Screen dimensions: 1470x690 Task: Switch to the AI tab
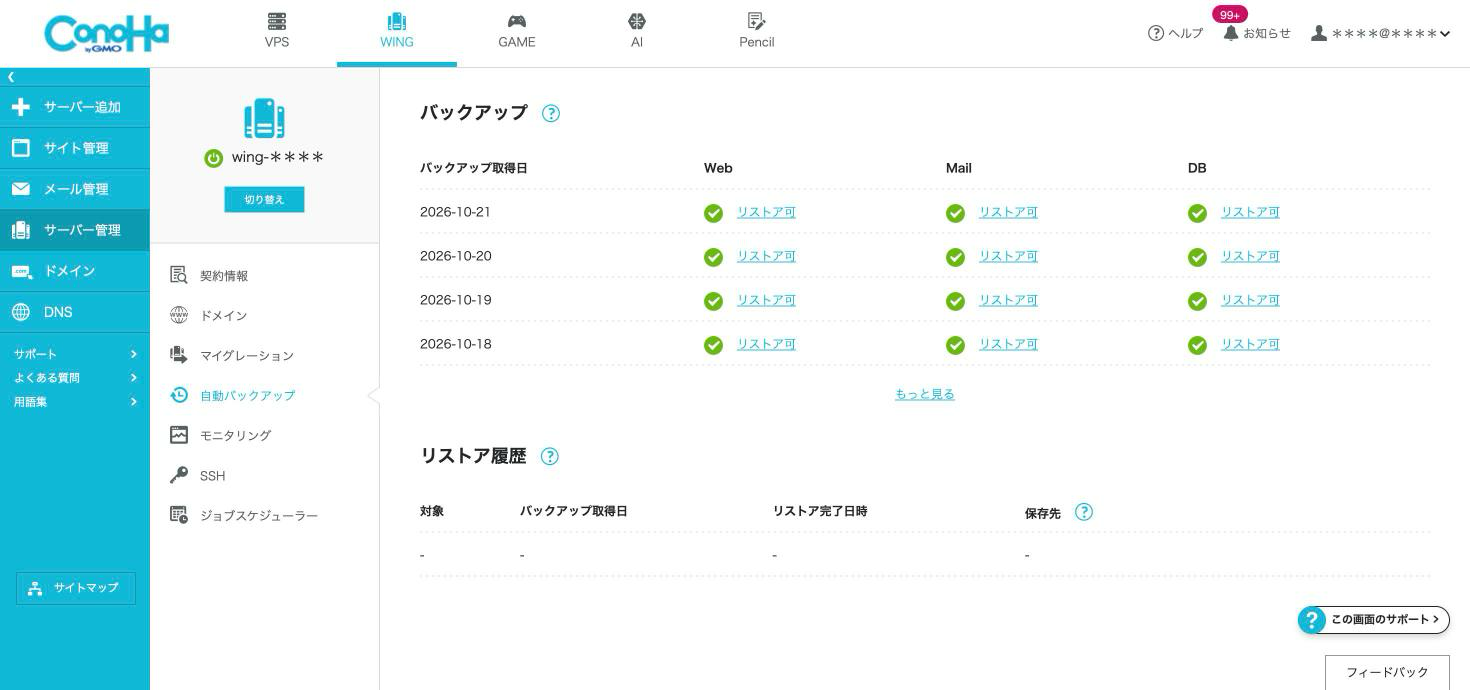click(637, 32)
